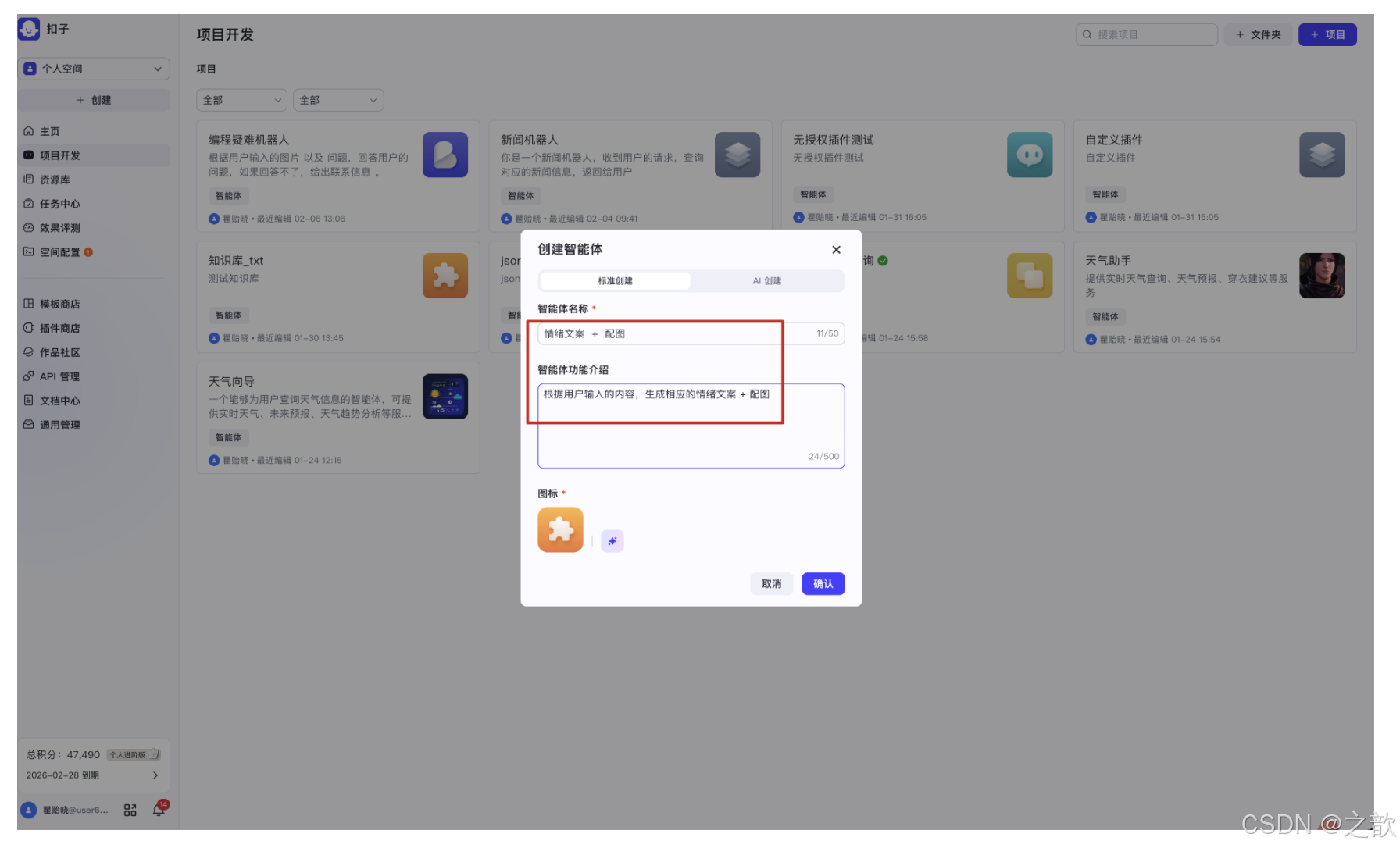Screen dimensions: 1400x848
Task: Switch to the AI 创建 tab
Action: (x=766, y=280)
